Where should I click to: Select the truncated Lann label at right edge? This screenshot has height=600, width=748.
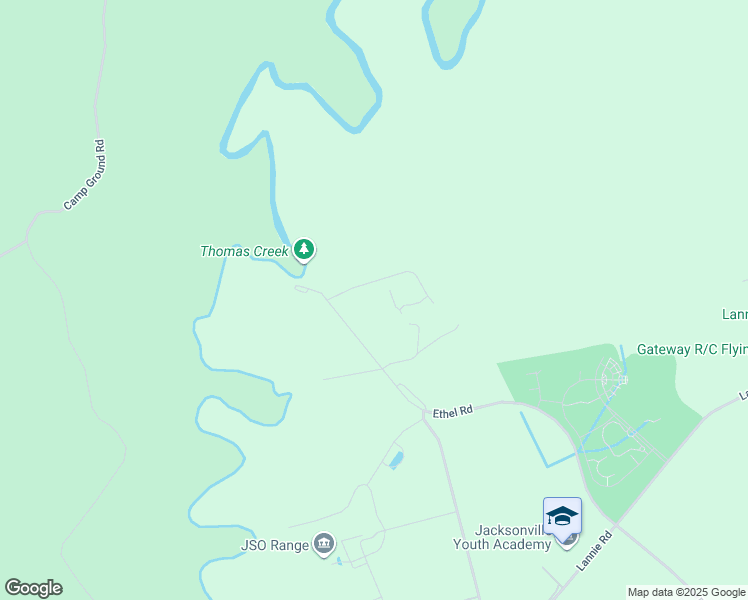click(735, 314)
